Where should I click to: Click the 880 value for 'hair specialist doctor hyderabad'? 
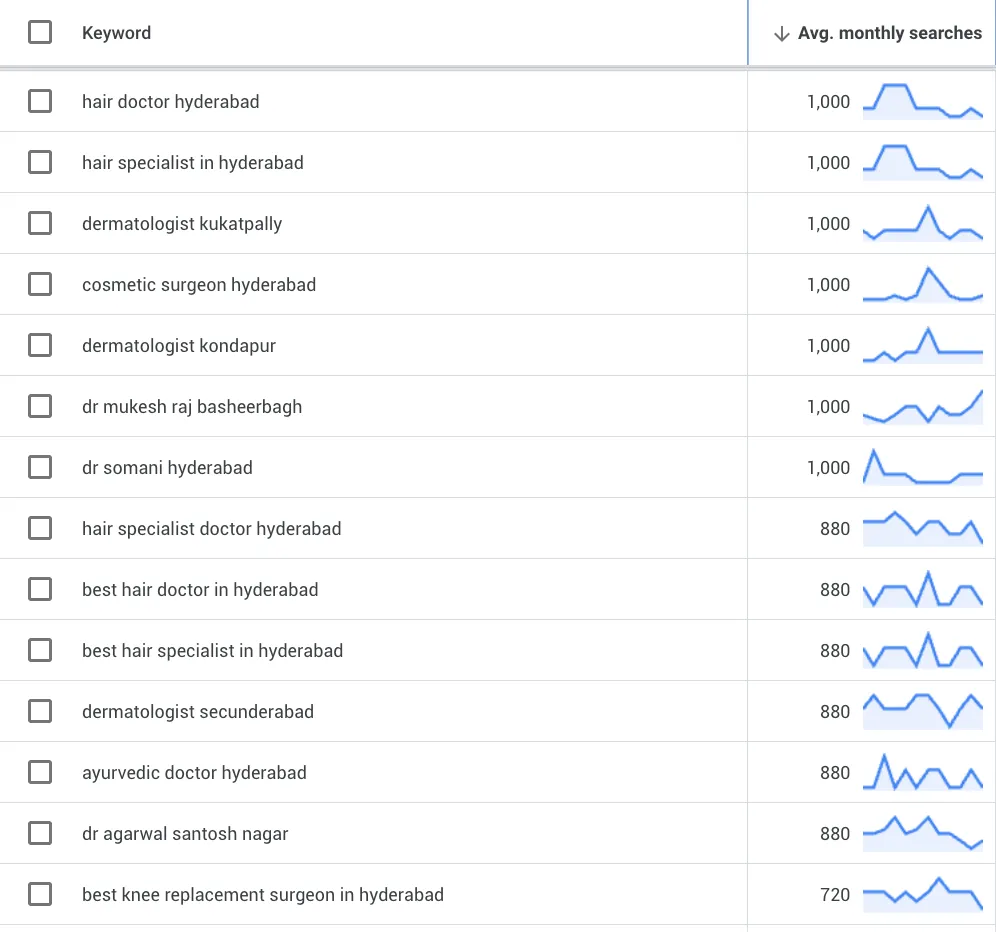coord(834,529)
